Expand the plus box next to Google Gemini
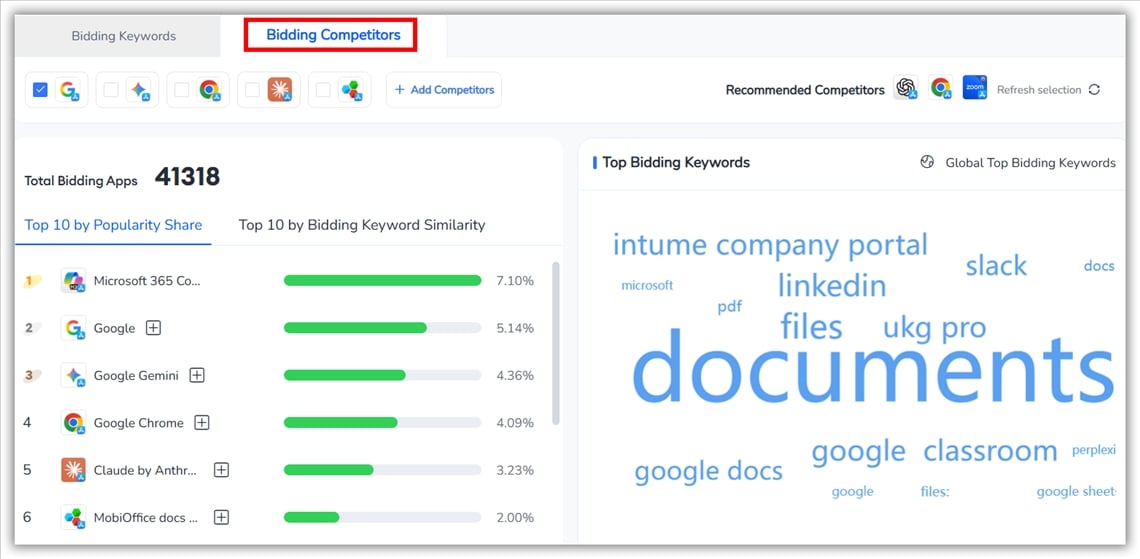1140x559 pixels. coord(197,375)
